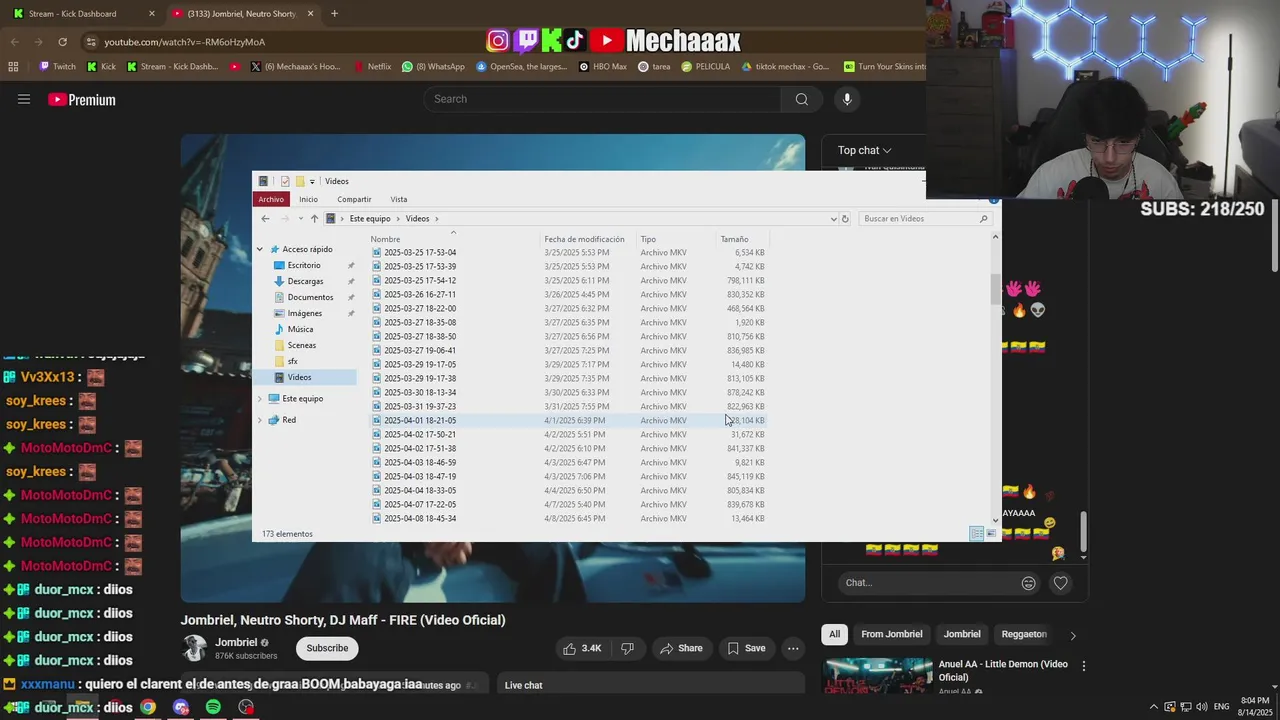
Task: Show more filter chips after Reggaeton
Action: [x=1073, y=635]
